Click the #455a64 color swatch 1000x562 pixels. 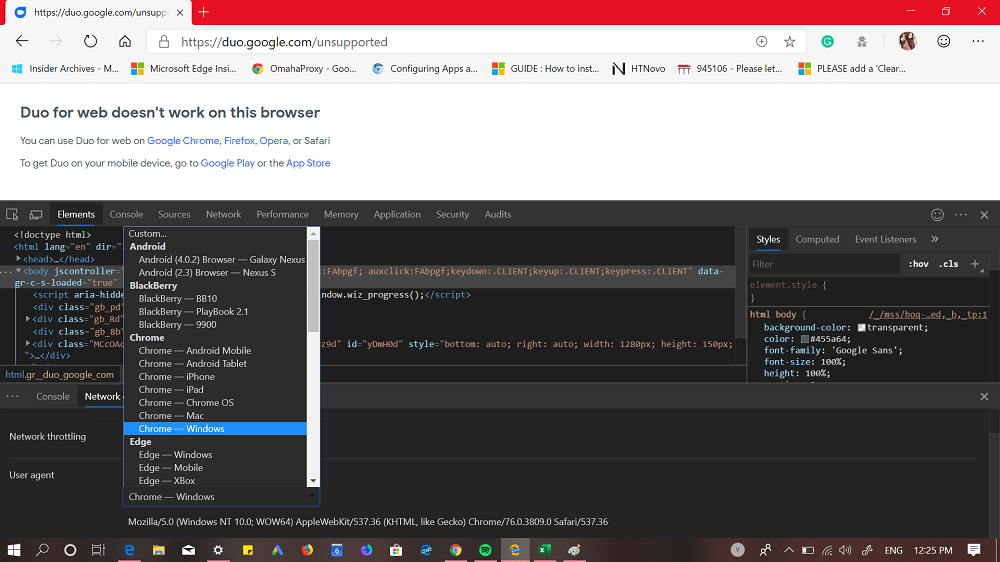805,339
